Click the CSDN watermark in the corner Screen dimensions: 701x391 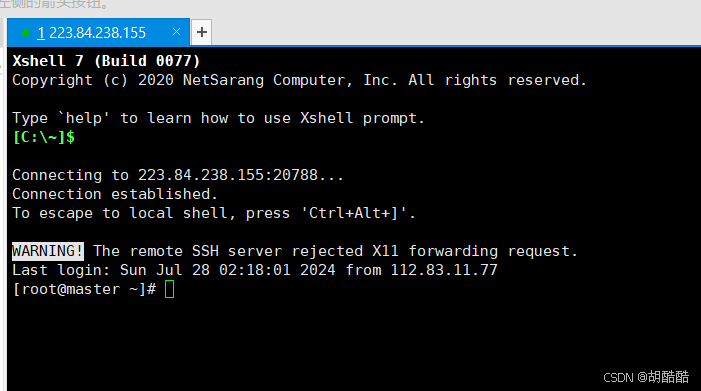point(646,377)
